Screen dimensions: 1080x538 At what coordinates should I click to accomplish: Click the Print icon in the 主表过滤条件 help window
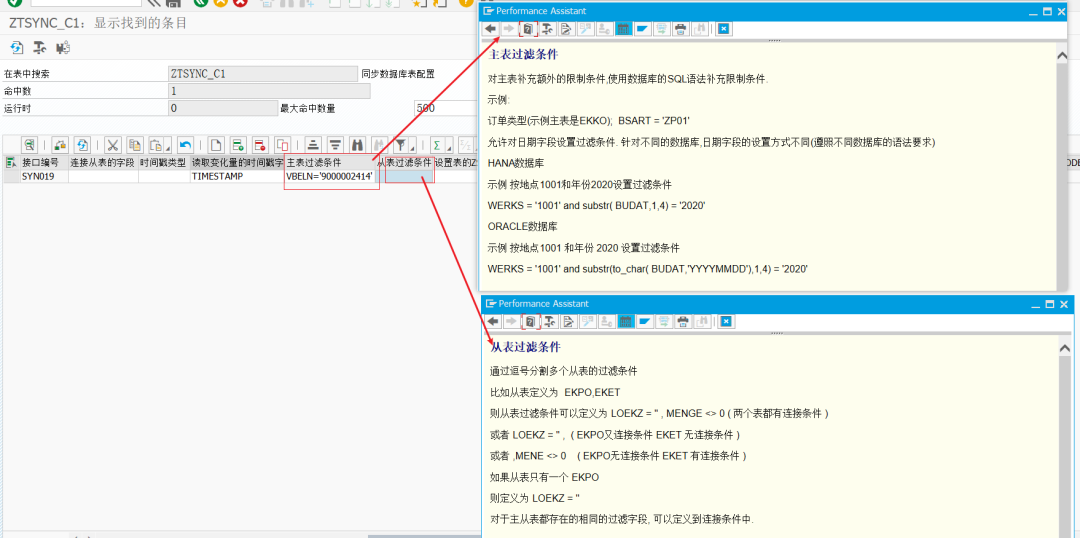pos(681,29)
